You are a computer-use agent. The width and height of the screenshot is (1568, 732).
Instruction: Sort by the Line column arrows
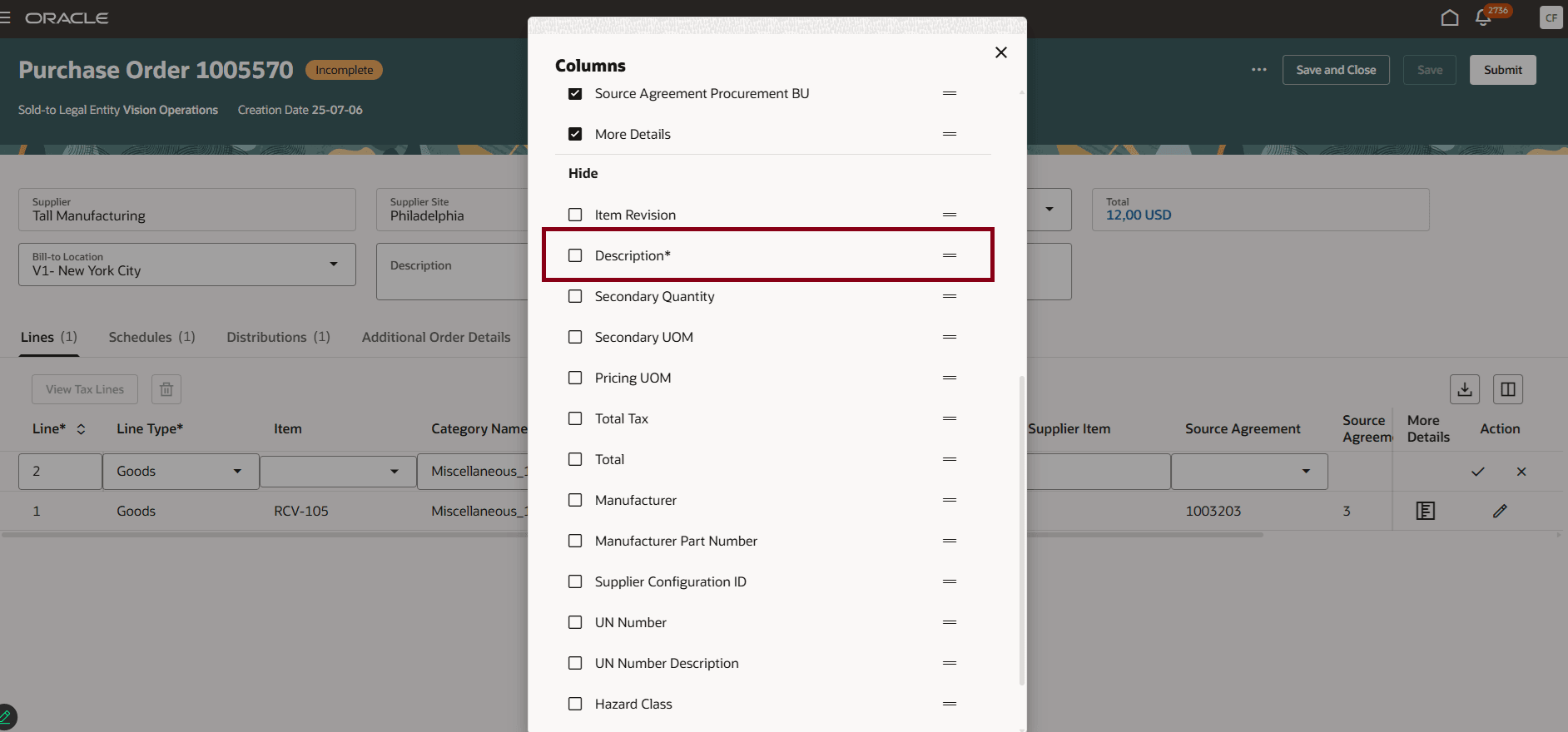(81, 429)
